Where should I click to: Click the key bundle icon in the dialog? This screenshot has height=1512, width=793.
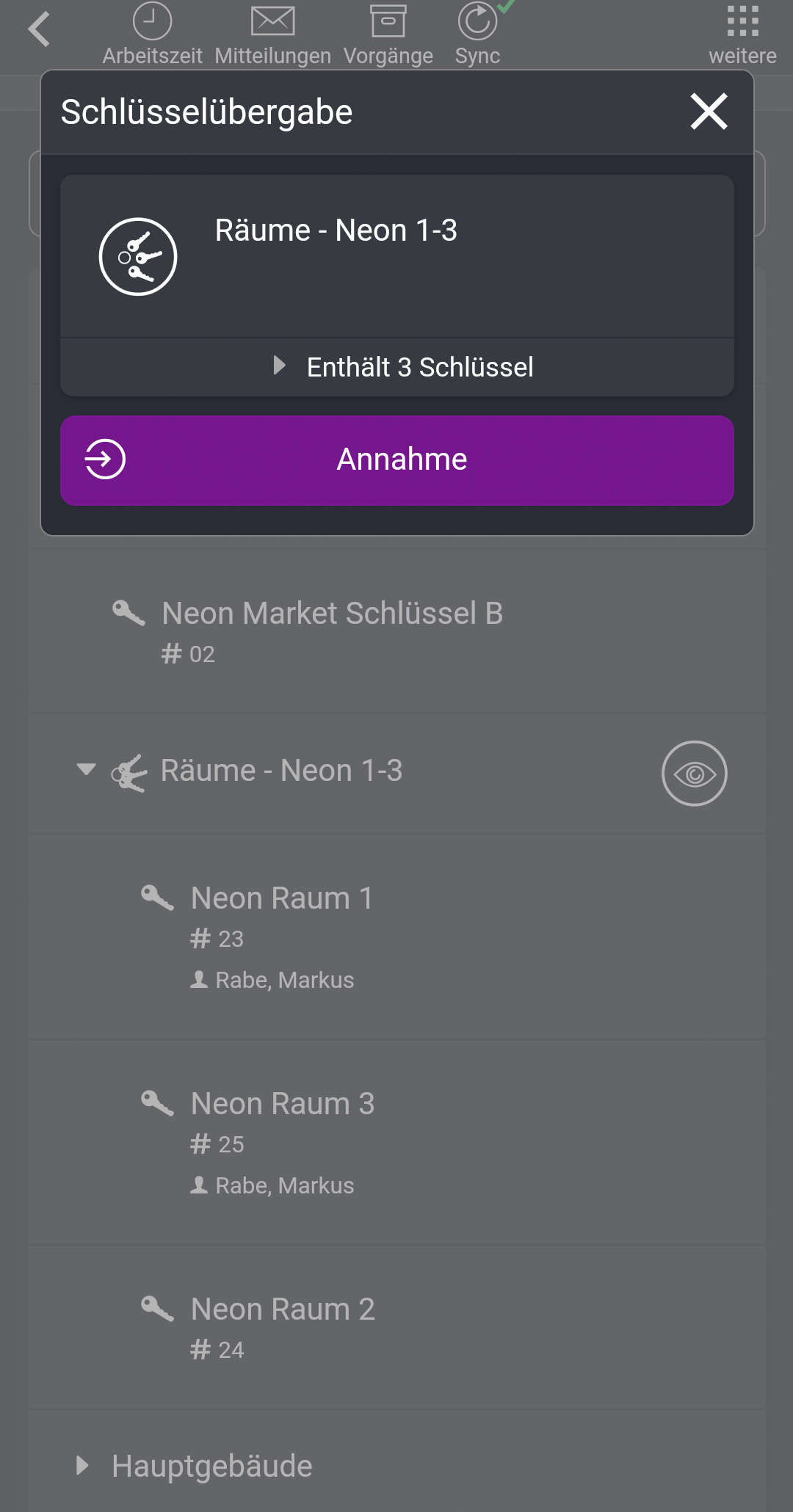pyautogui.click(x=137, y=254)
